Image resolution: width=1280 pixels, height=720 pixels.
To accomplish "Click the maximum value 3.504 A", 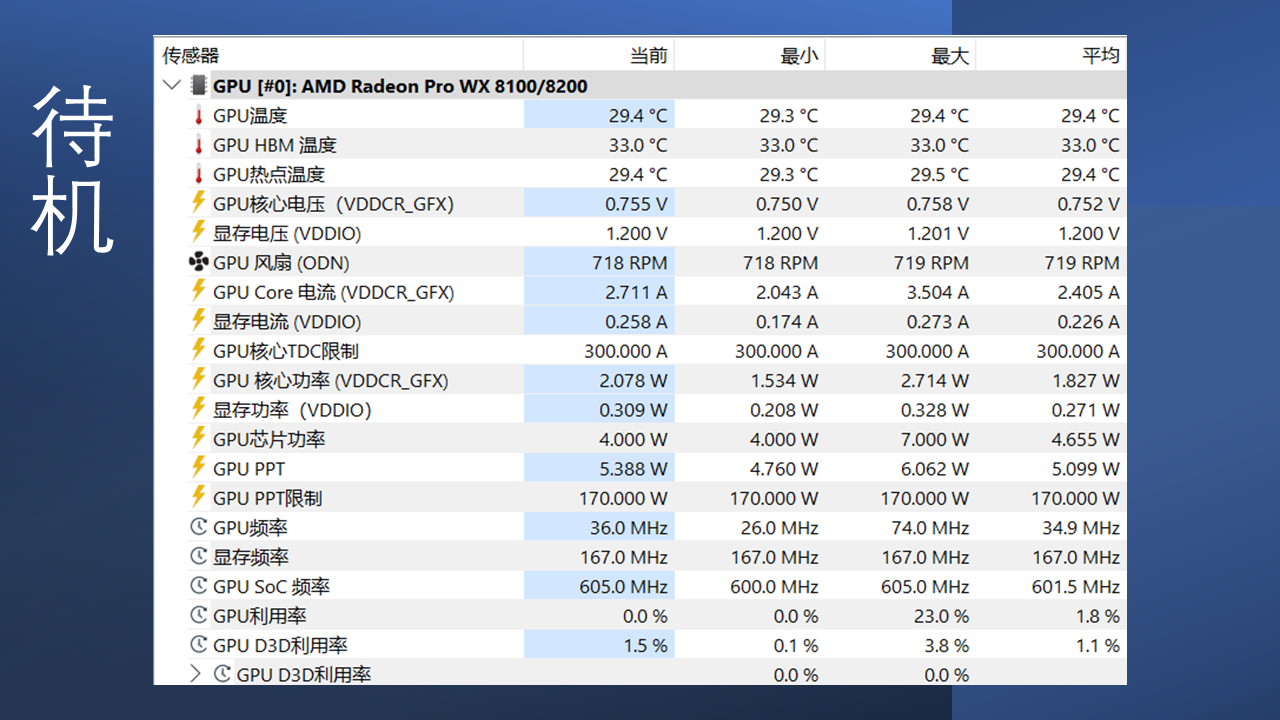I will (x=938, y=292).
